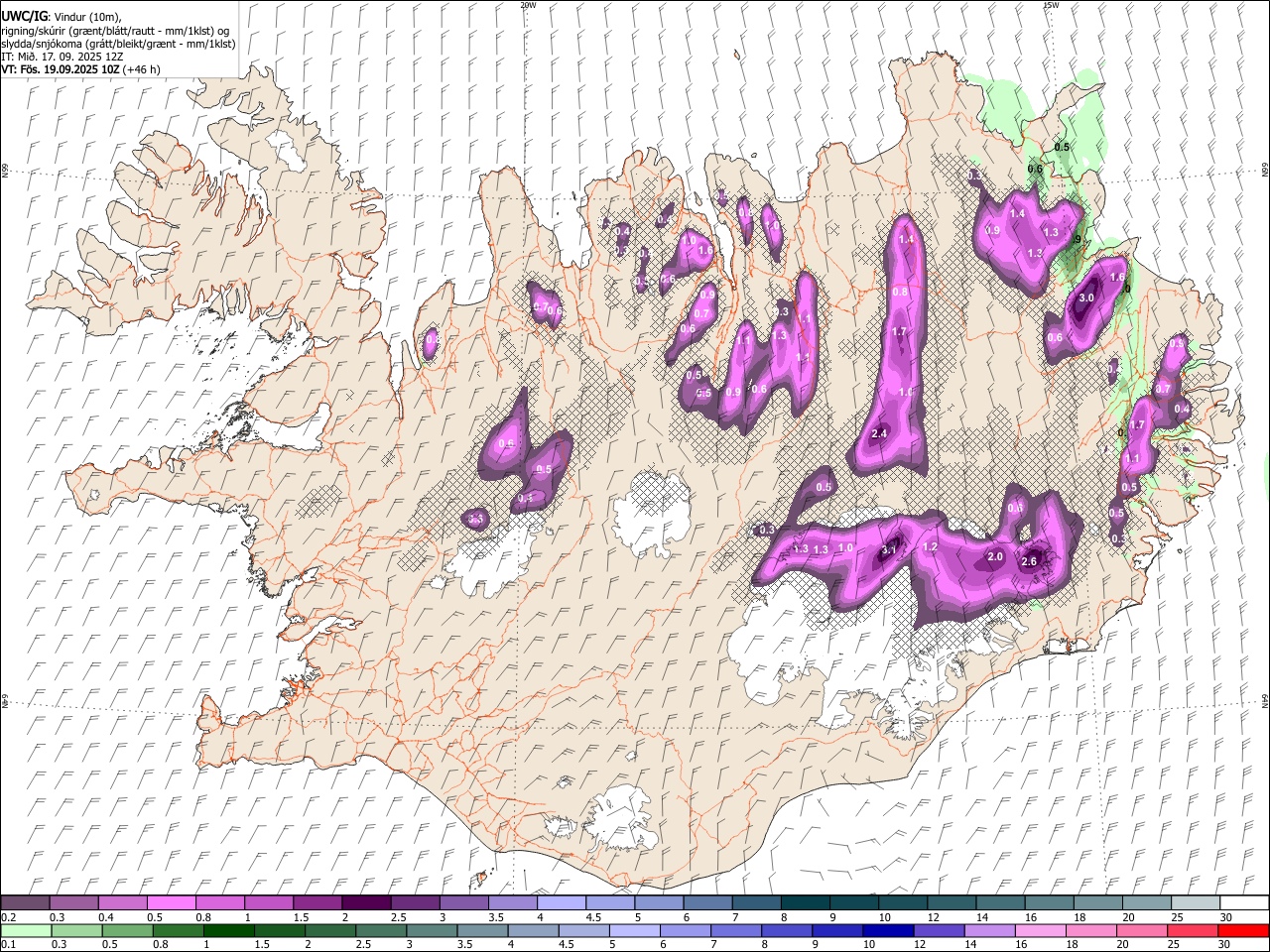Click the 20W longitude label
Image resolution: width=1270 pixels, height=952 pixels.
pos(528,5)
